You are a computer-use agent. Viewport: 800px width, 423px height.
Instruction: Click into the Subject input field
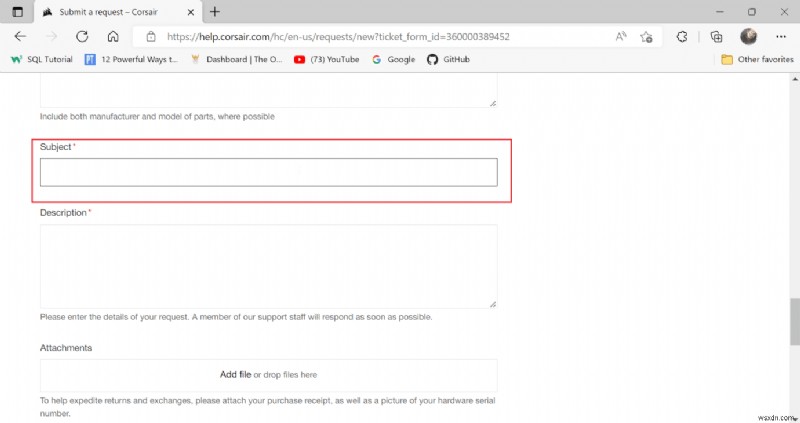pos(268,172)
